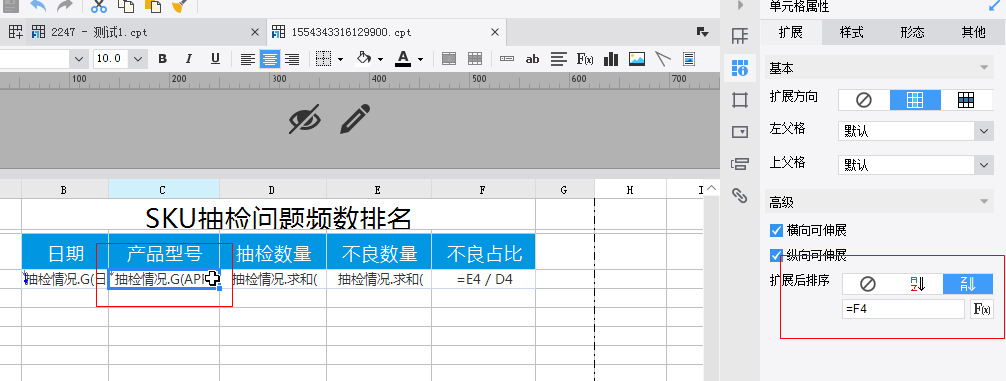Open hyperlink settings in side panel
This screenshot has height=381, width=1006.
click(740, 195)
